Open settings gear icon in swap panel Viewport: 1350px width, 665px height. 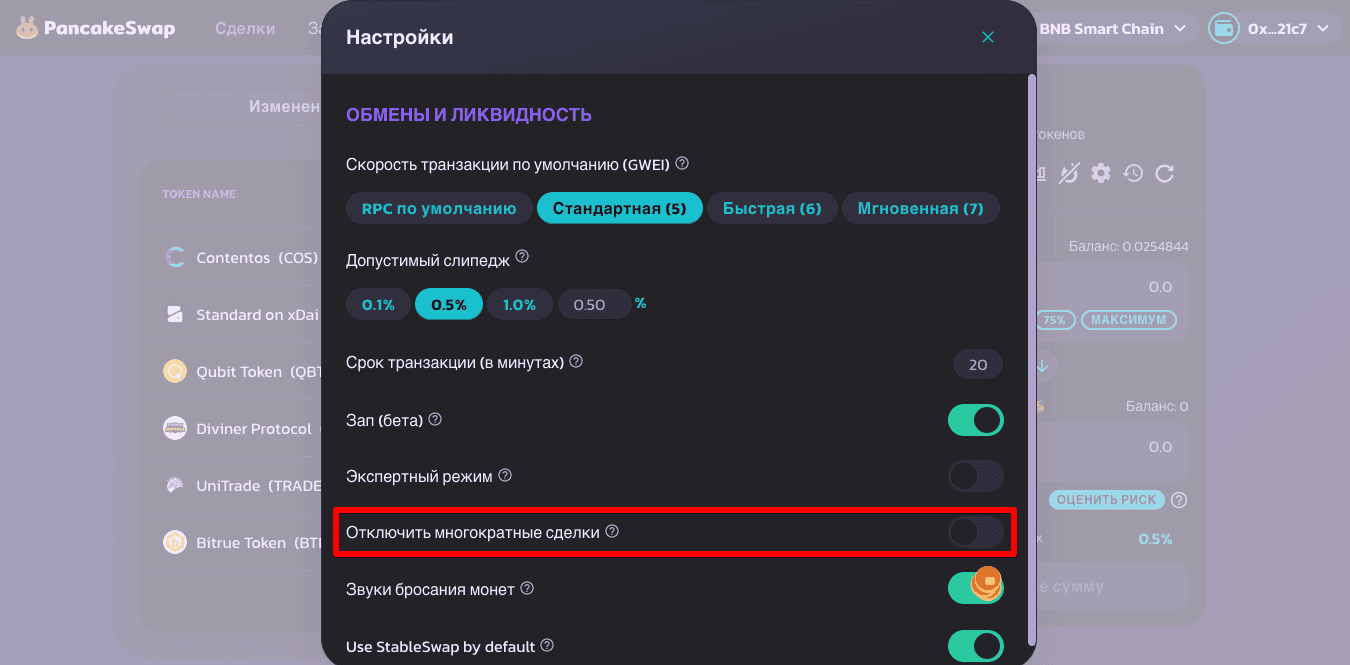[1101, 173]
